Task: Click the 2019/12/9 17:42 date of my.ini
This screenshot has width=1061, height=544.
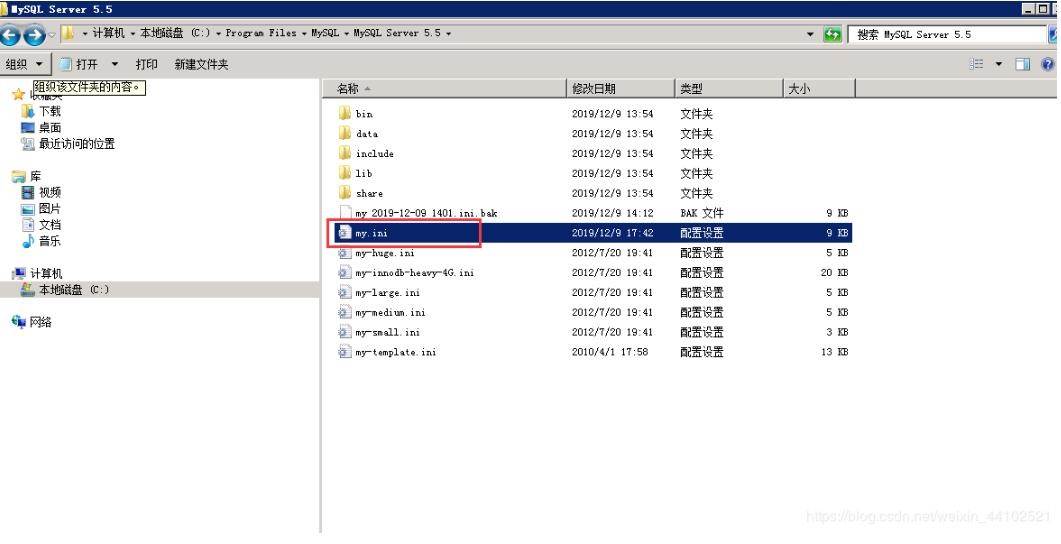Action: tap(612, 233)
